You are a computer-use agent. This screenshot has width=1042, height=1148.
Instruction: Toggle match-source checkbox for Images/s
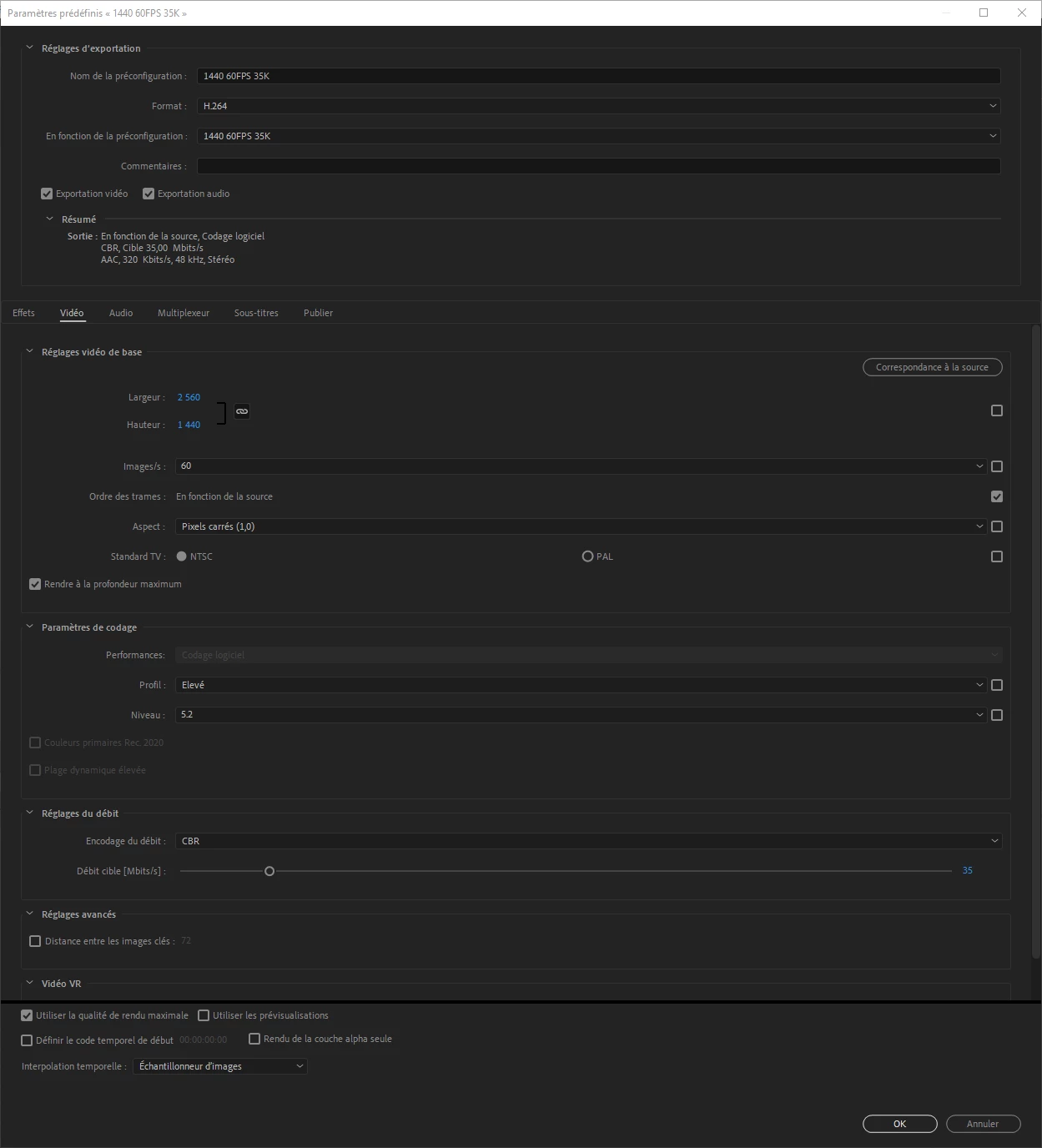click(997, 466)
